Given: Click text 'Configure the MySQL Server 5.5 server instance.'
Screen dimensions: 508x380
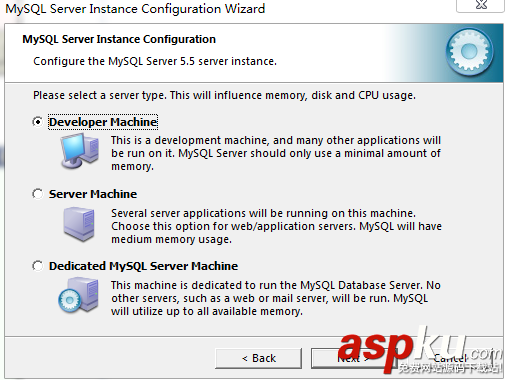Looking at the screenshot, I should click(x=155, y=61).
